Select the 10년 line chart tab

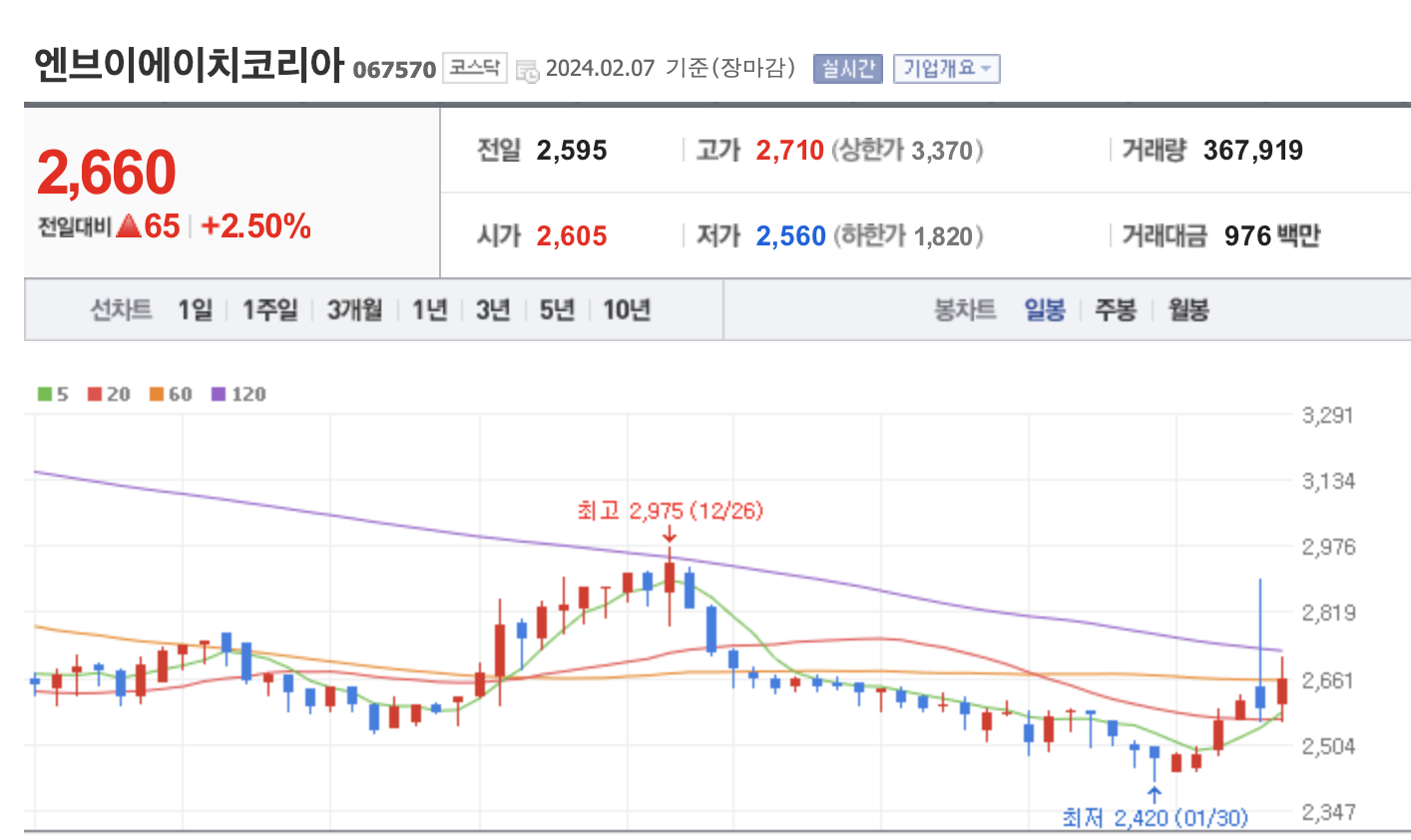(x=627, y=310)
